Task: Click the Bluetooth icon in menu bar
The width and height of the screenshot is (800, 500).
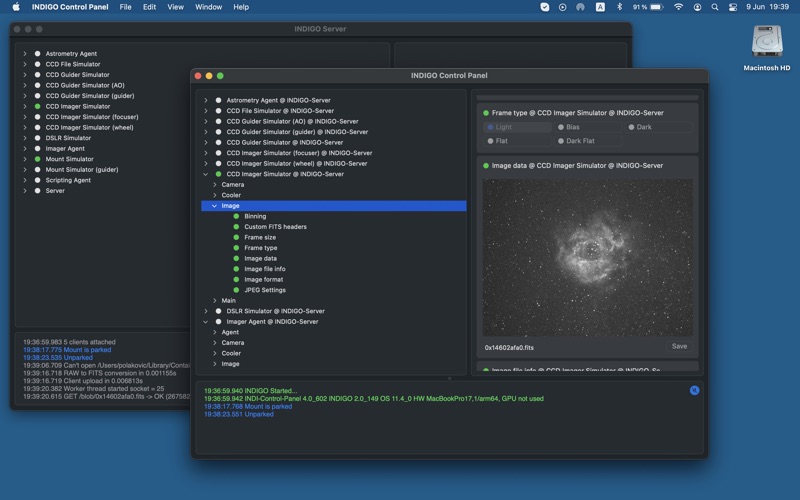Action: tap(619, 7)
